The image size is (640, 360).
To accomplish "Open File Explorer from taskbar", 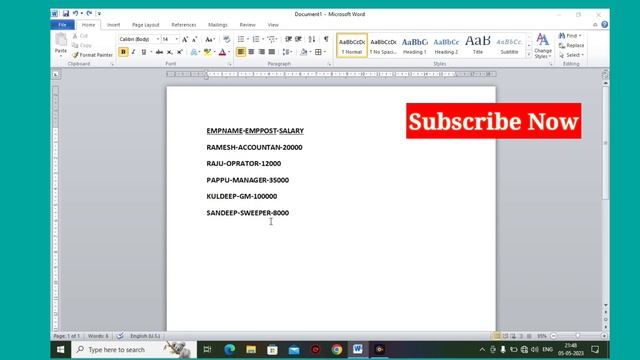I will (251, 349).
